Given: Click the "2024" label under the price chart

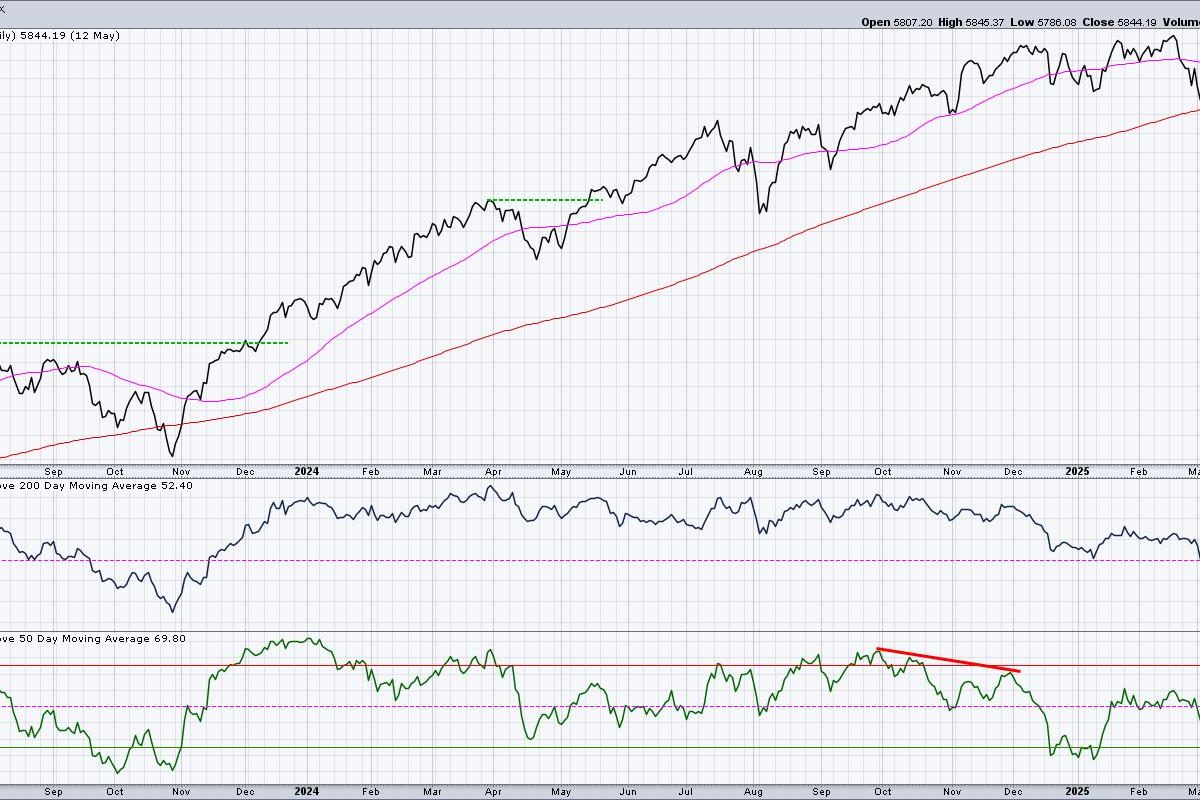Looking at the screenshot, I should (x=307, y=470).
